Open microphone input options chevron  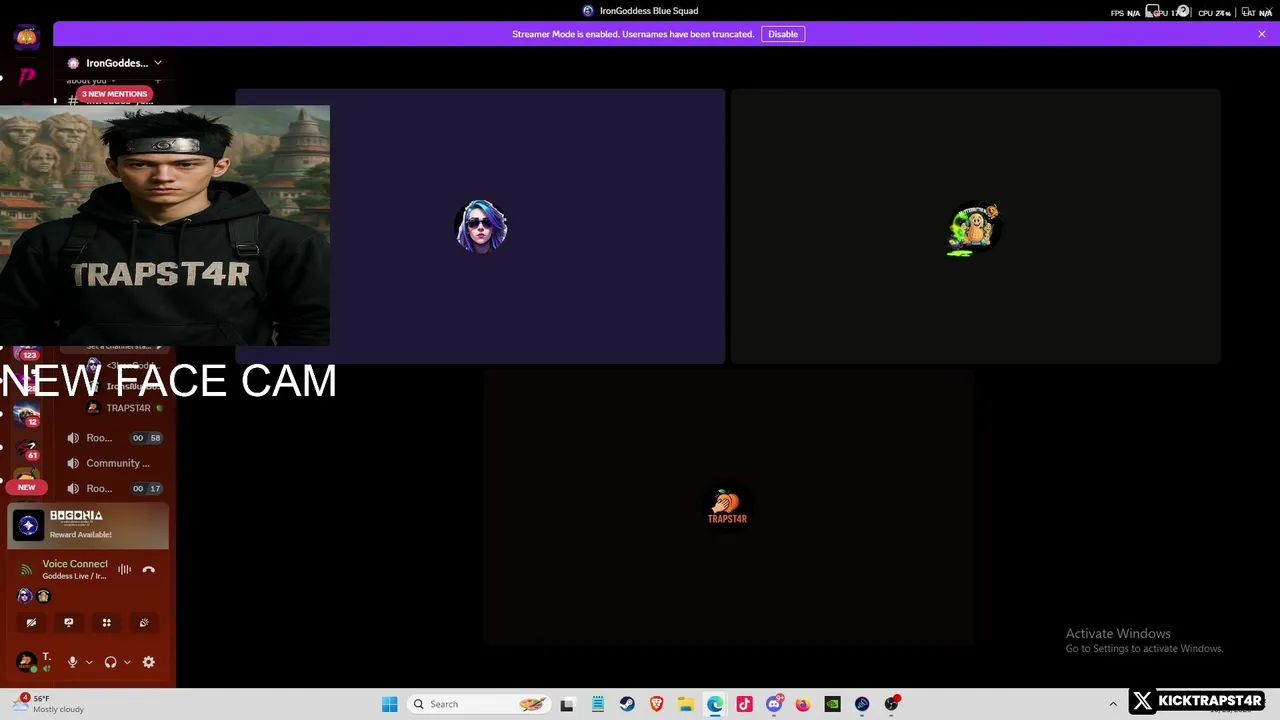89,662
